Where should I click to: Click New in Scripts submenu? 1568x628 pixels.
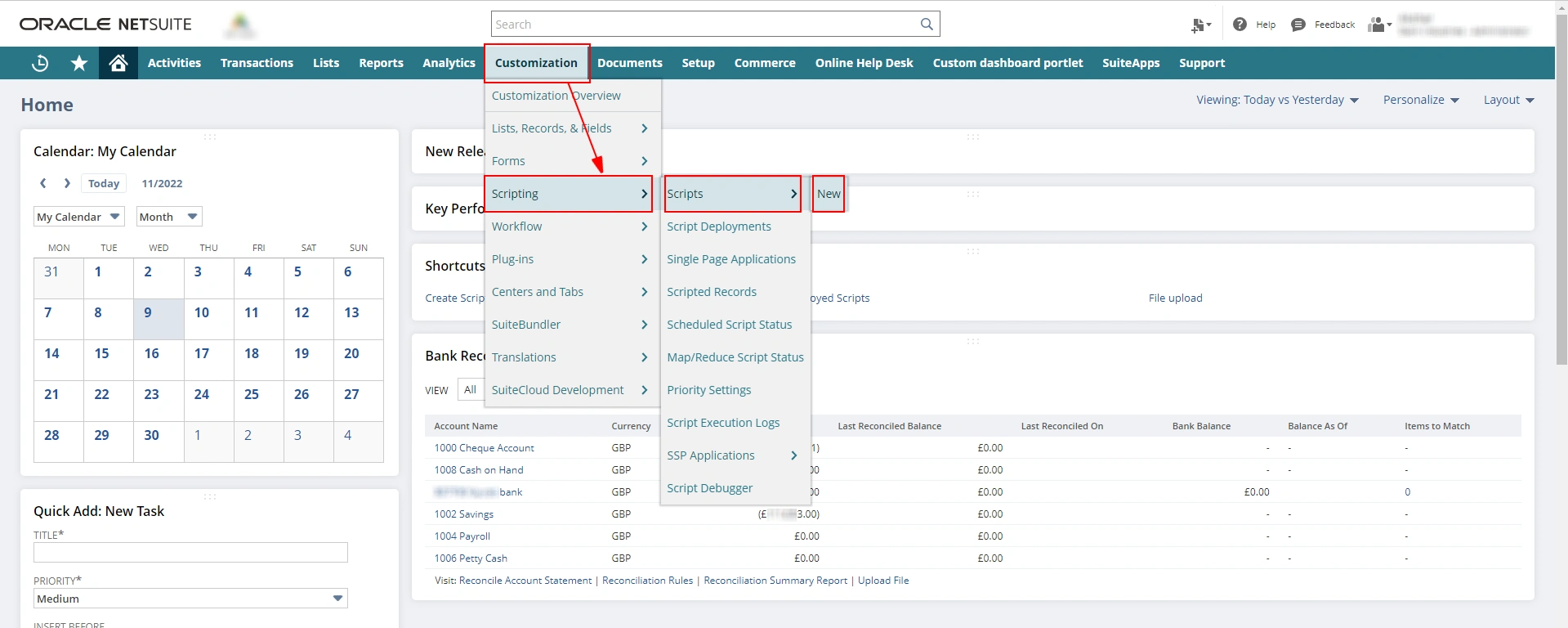(829, 194)
